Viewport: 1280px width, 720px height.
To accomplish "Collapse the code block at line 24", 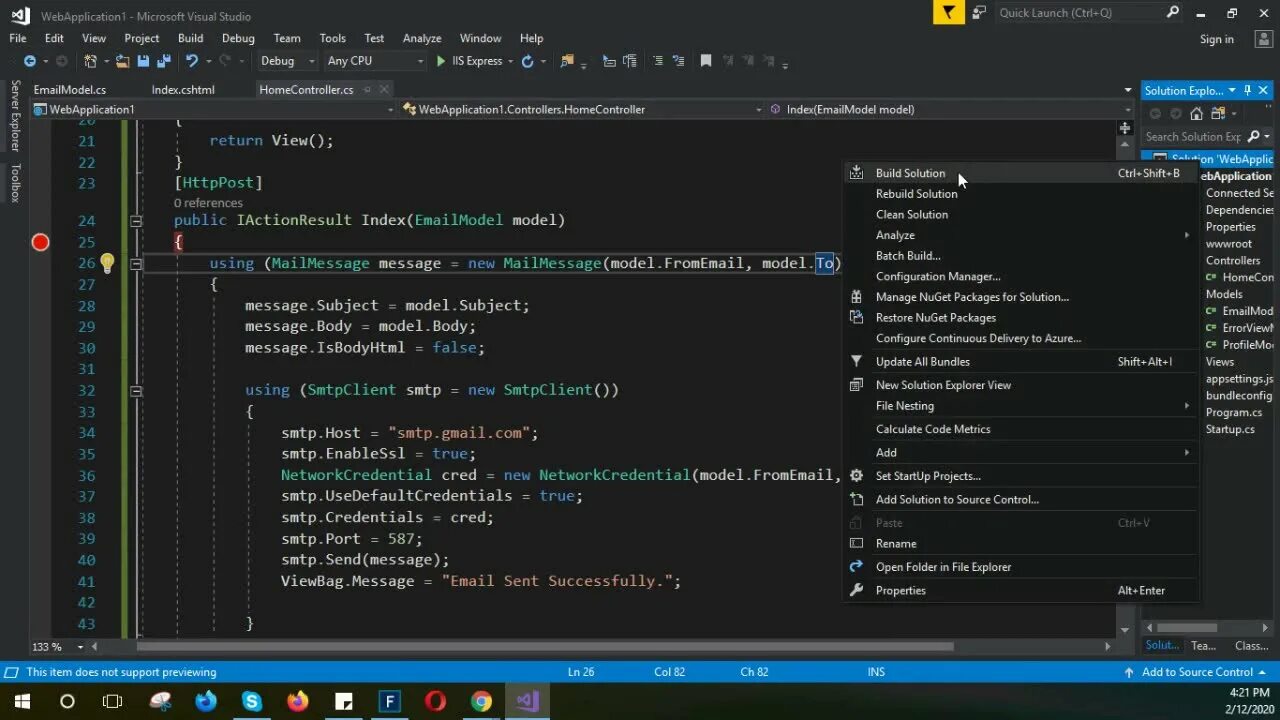I will (x=136, y=220).
